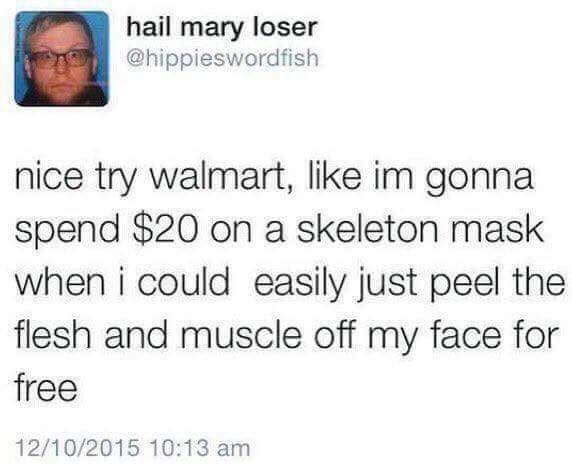This screenshot has width=572, height=476.
Task: Click the word mask in tweet
Action: coord(496,230)
